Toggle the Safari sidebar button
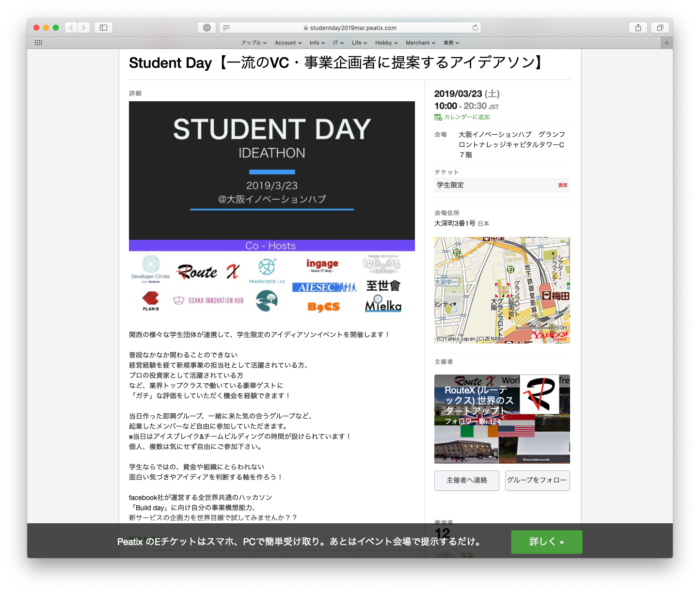 104,28
